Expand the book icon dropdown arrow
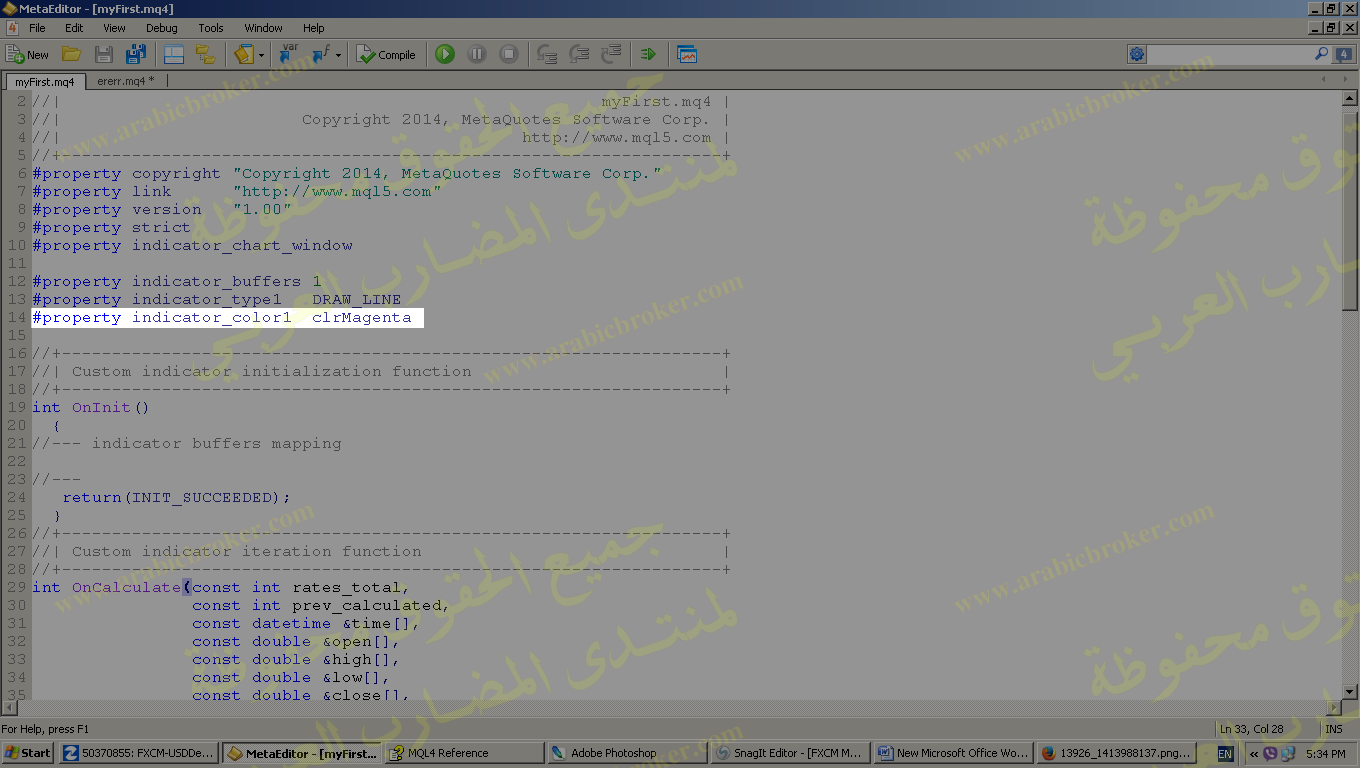This screenshot has width=1360, height=768. [x=262, y=55]
